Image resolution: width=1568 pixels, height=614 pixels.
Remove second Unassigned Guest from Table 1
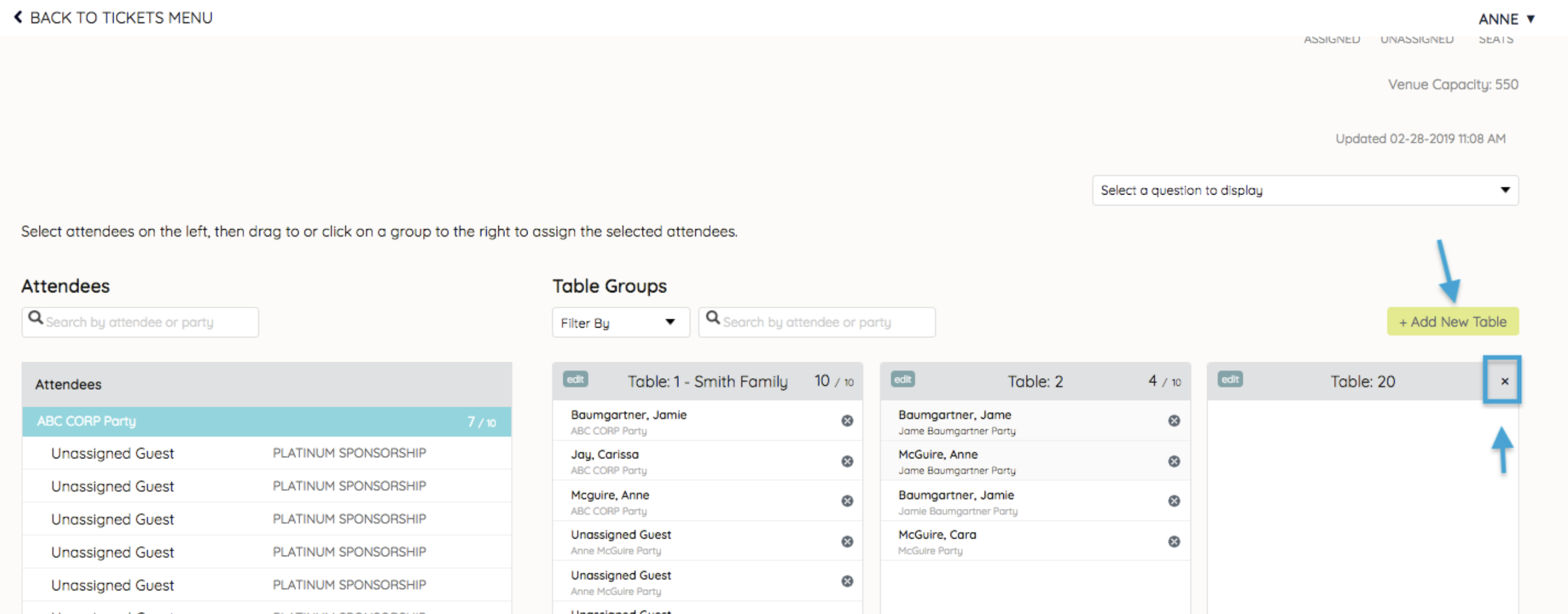coord(847,581)
